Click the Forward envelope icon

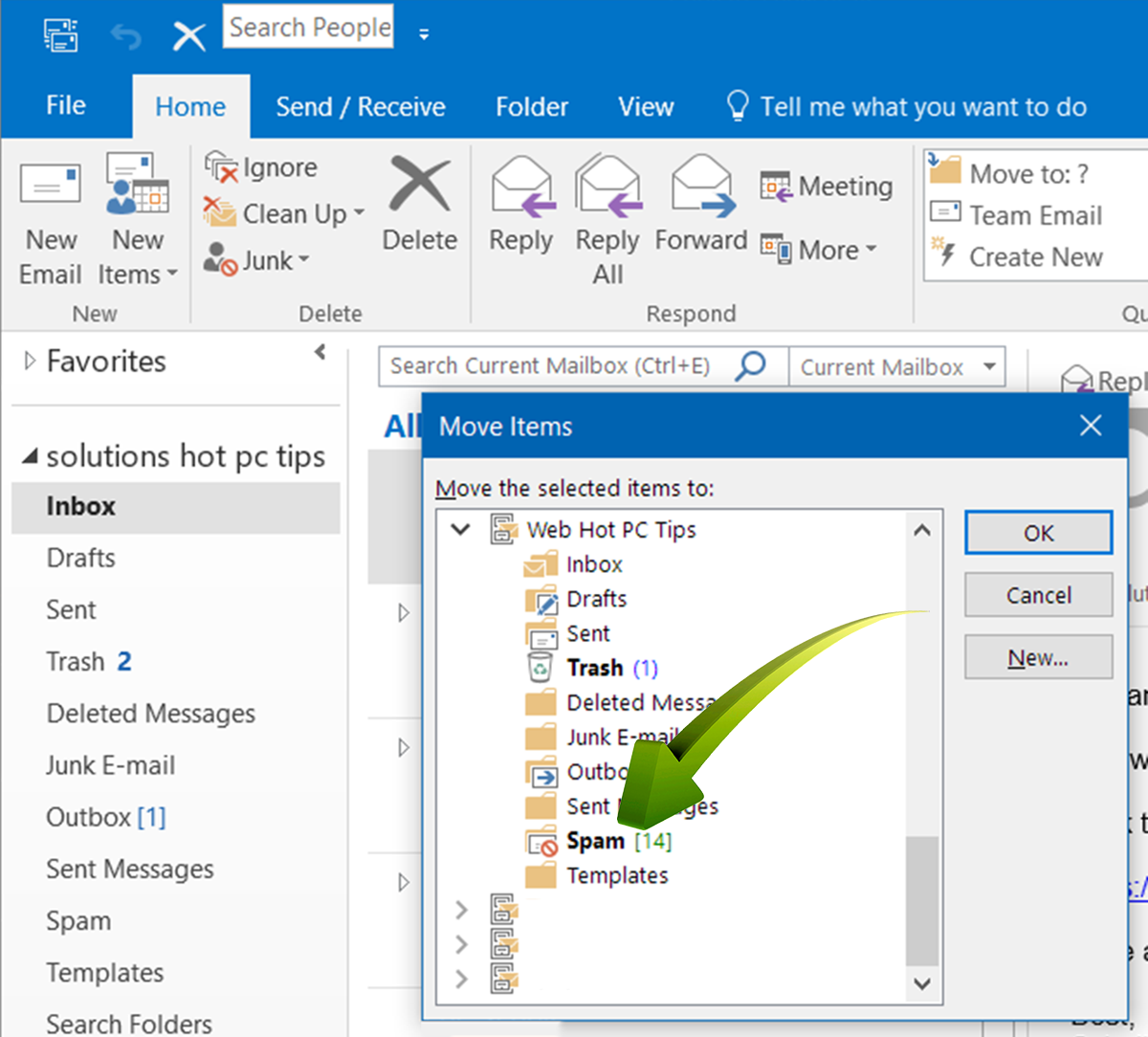[x=702, y=187]
